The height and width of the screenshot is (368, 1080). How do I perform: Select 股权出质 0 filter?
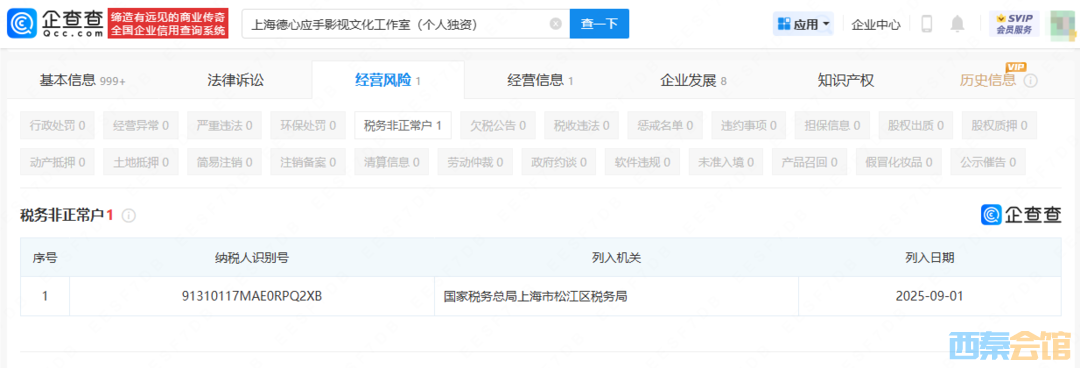(915, 125)
